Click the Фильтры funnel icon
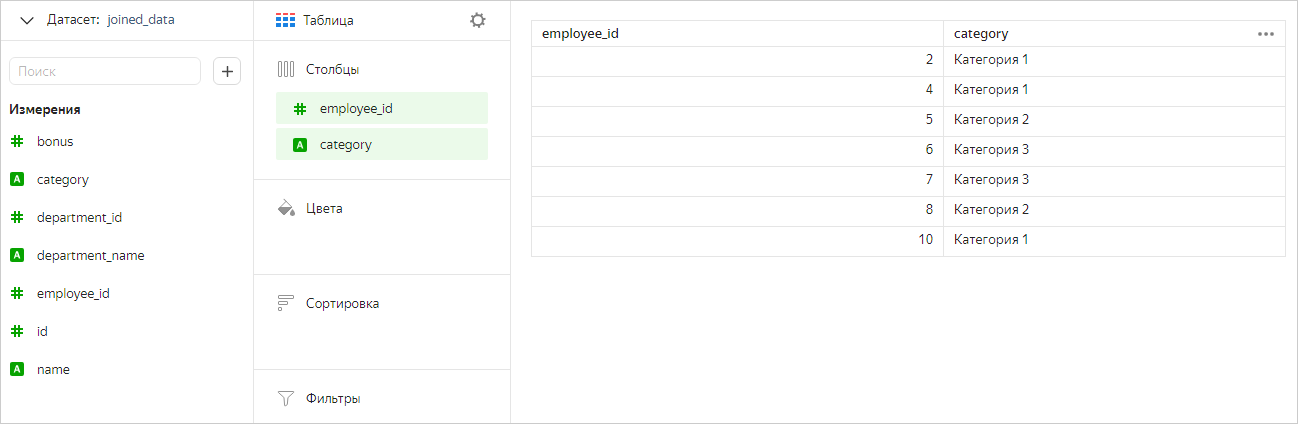 point(286,398)
